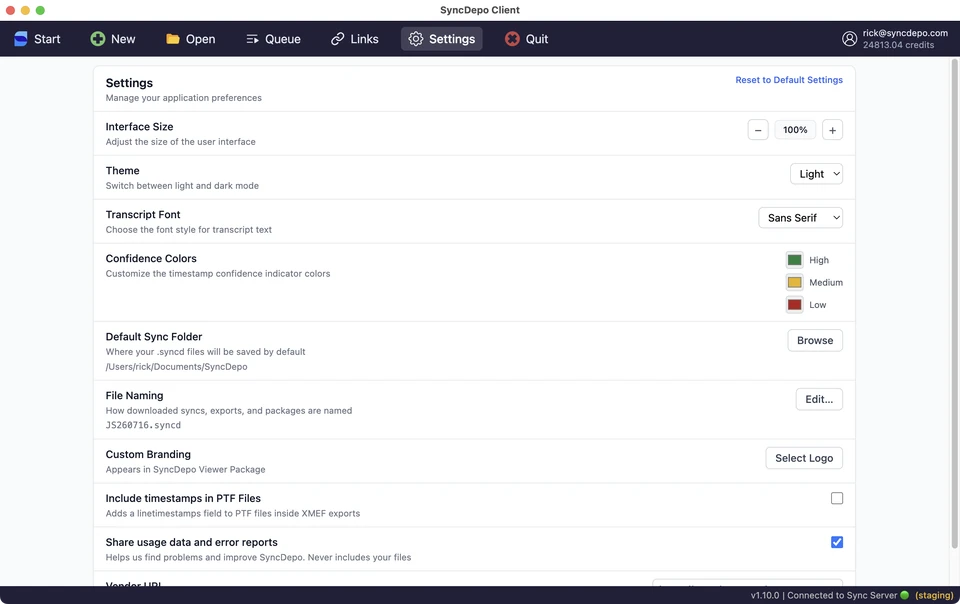Click the user account avatar icon

(849, 39)
